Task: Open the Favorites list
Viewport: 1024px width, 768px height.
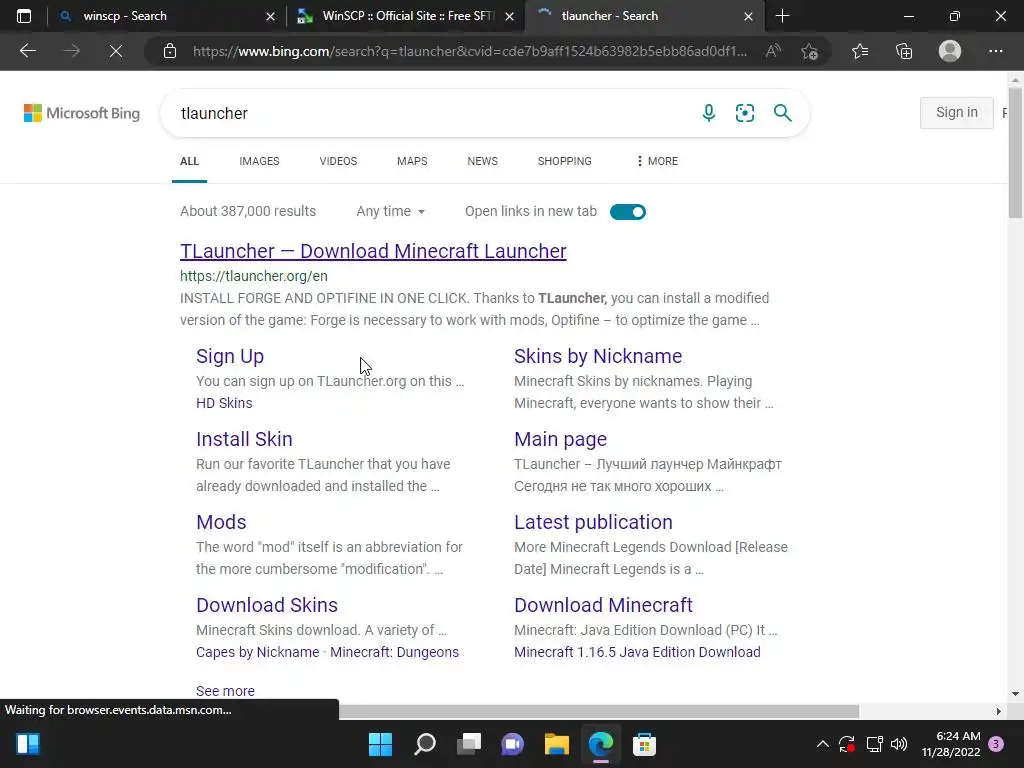Action: (x=860, y=51)
